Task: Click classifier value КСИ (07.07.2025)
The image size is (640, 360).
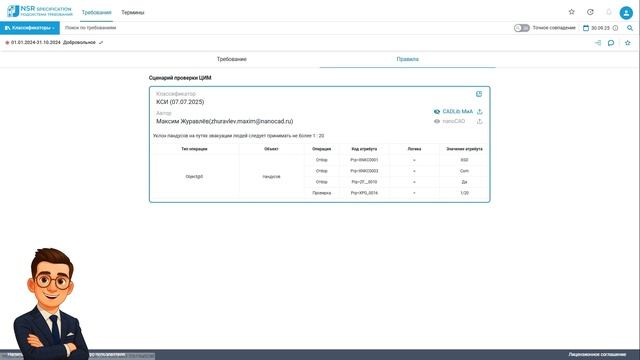Action: pyautogui.click(x=180, y=102)
